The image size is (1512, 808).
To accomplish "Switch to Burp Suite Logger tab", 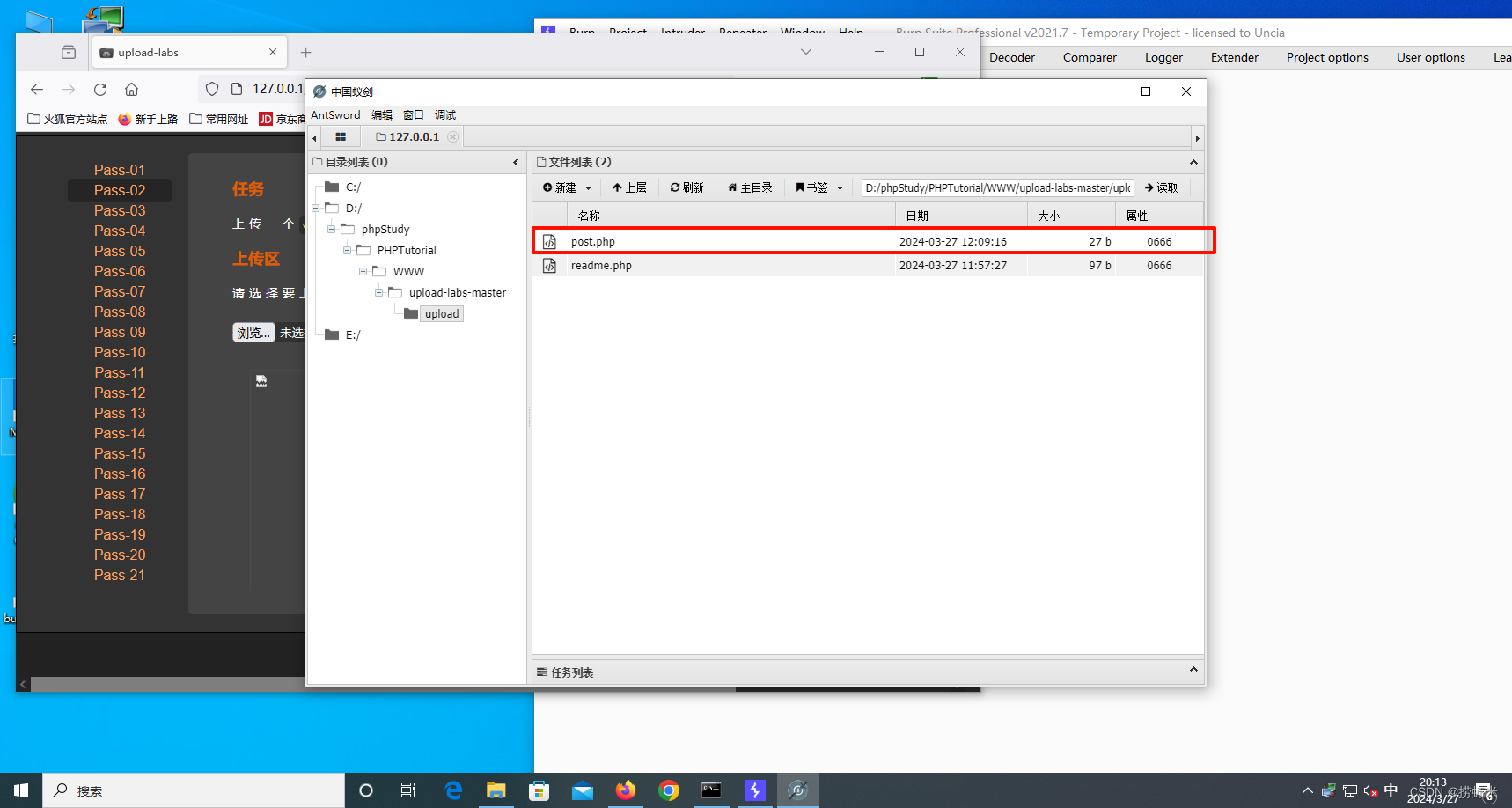I will (x=1163, y=58).
